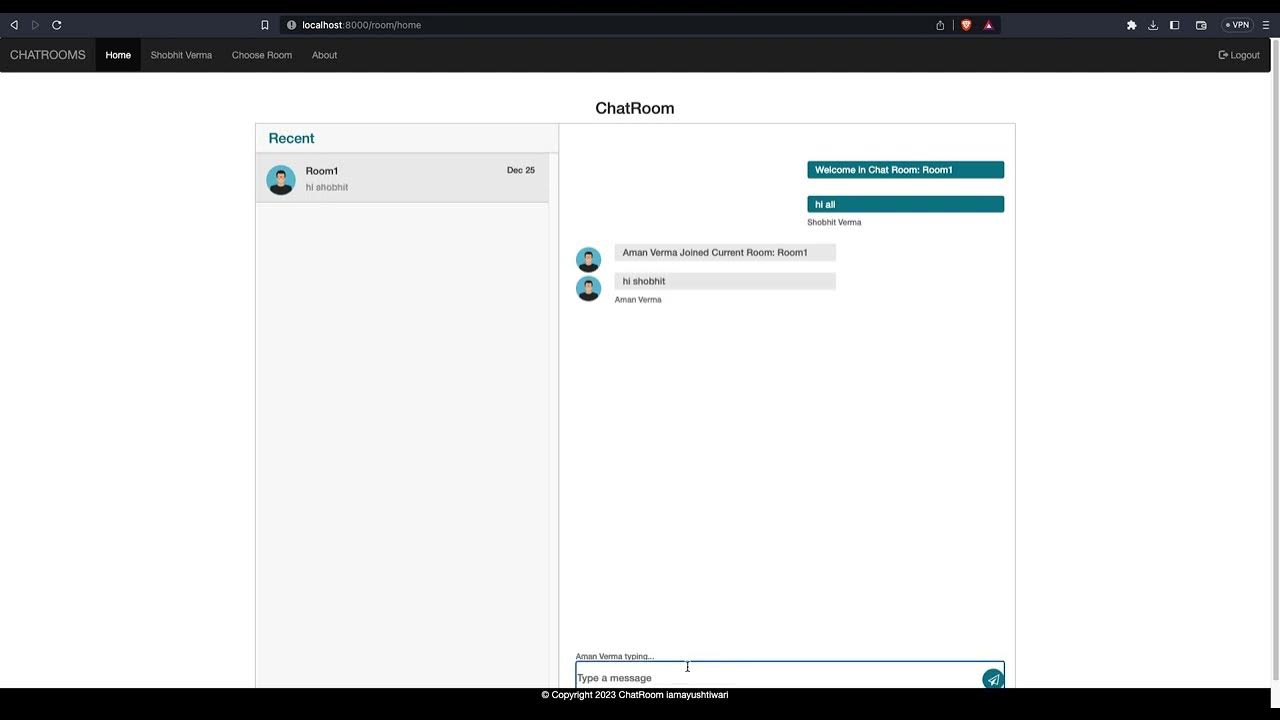Click the Brave Rewards triangle icon

coord(988,25)
